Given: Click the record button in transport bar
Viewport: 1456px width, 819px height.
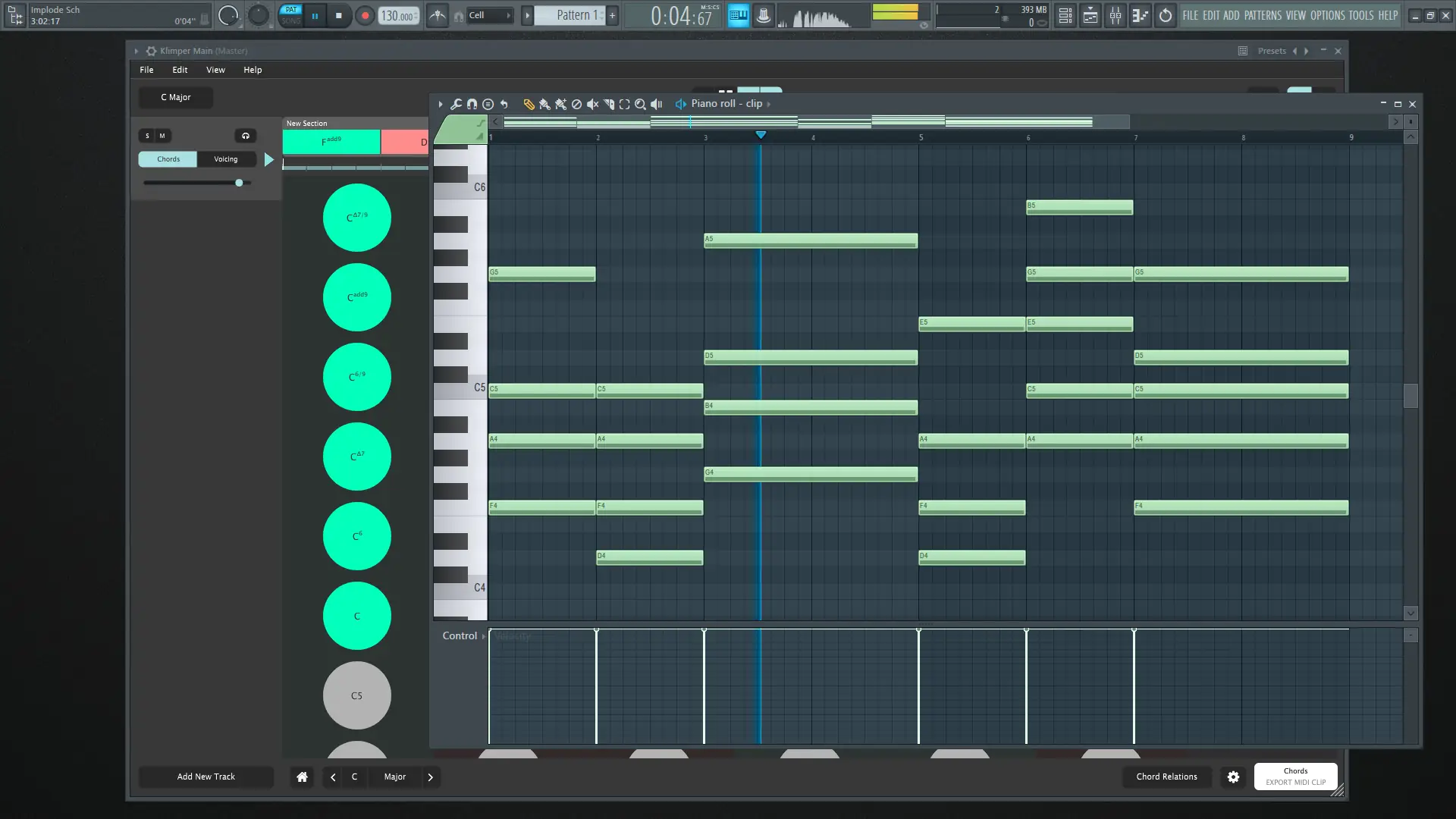Looking at the screenshot, I should pos(365,15).
